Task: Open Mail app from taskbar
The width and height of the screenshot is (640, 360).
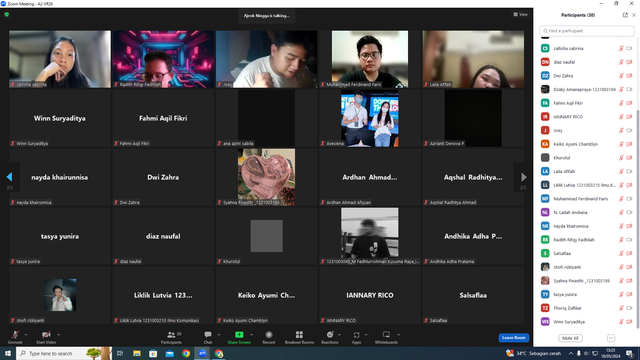Action: [170, 353]
